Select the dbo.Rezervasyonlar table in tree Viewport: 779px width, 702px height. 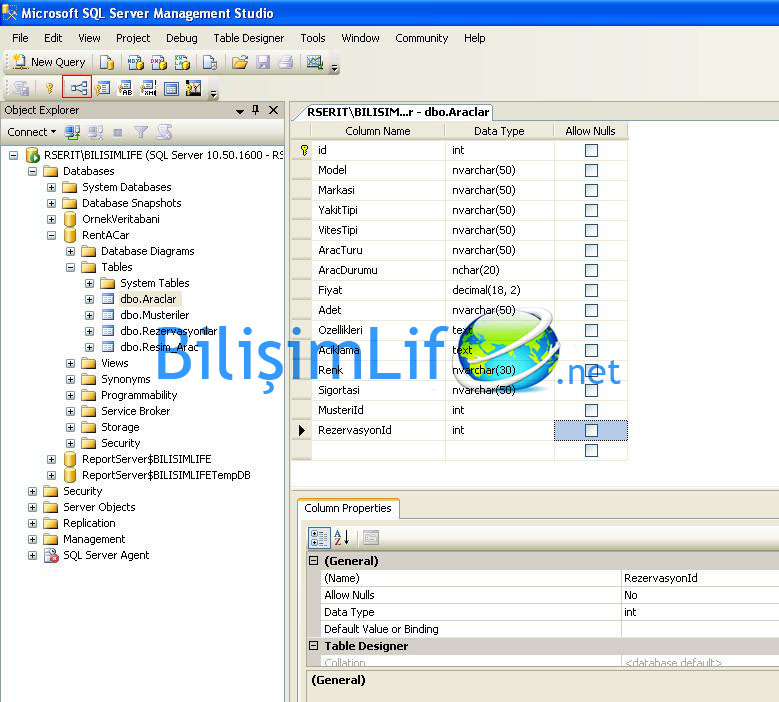click(x=168, y=331)
